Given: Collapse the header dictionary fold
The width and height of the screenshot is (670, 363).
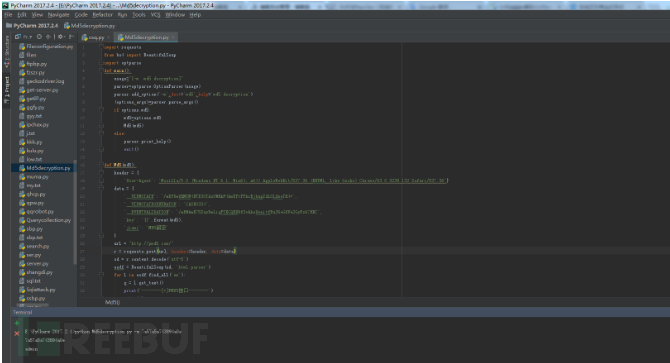Looking at the screenshot, I should tap(102, 173).
